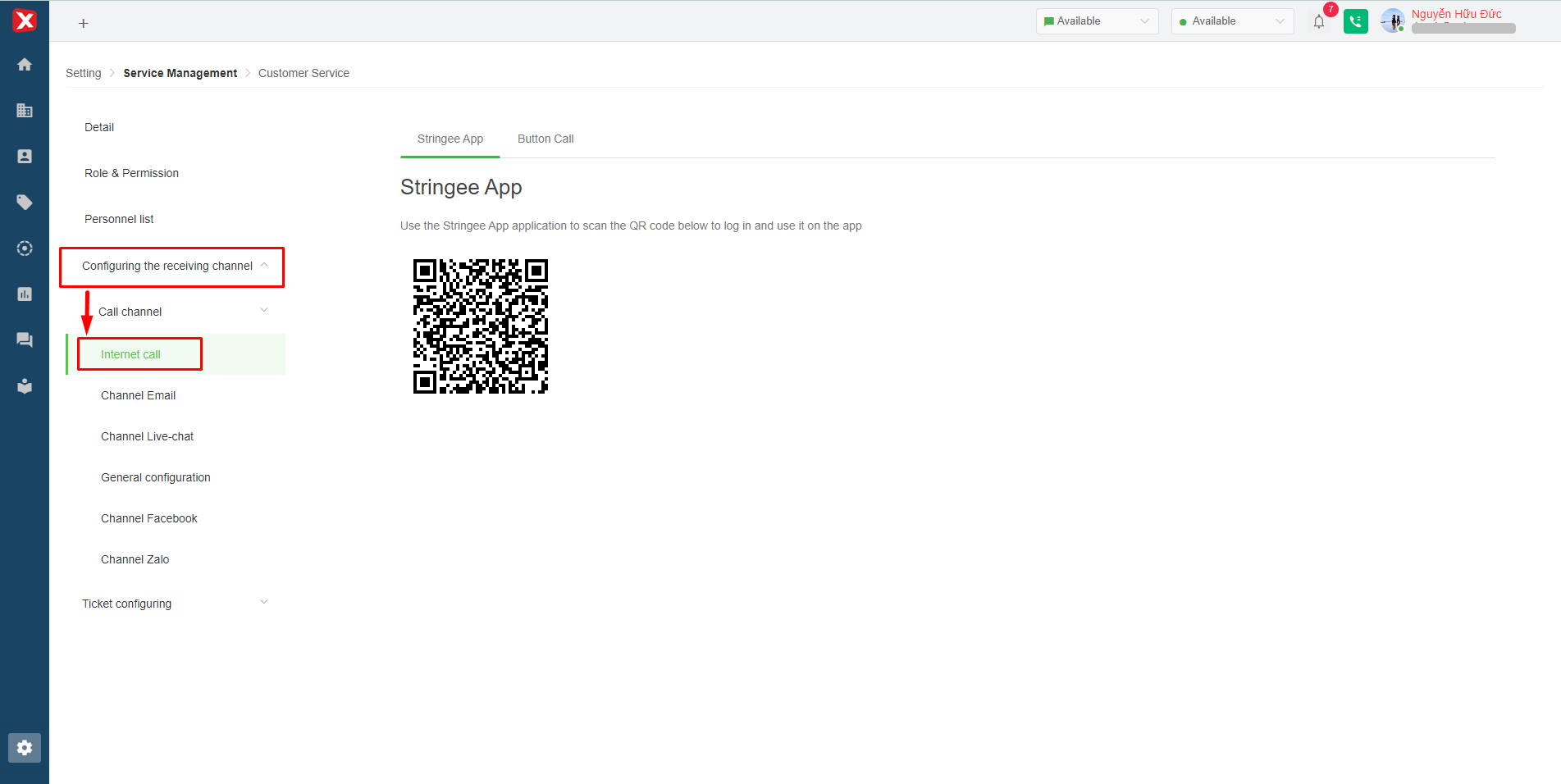Screen dimensions: 1561x784
Task: Open the tag icon in sidebar
Action: coord(25,203)
